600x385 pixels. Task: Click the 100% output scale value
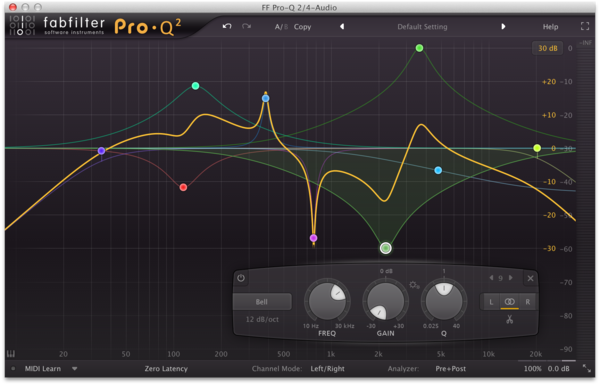point(533,369)
